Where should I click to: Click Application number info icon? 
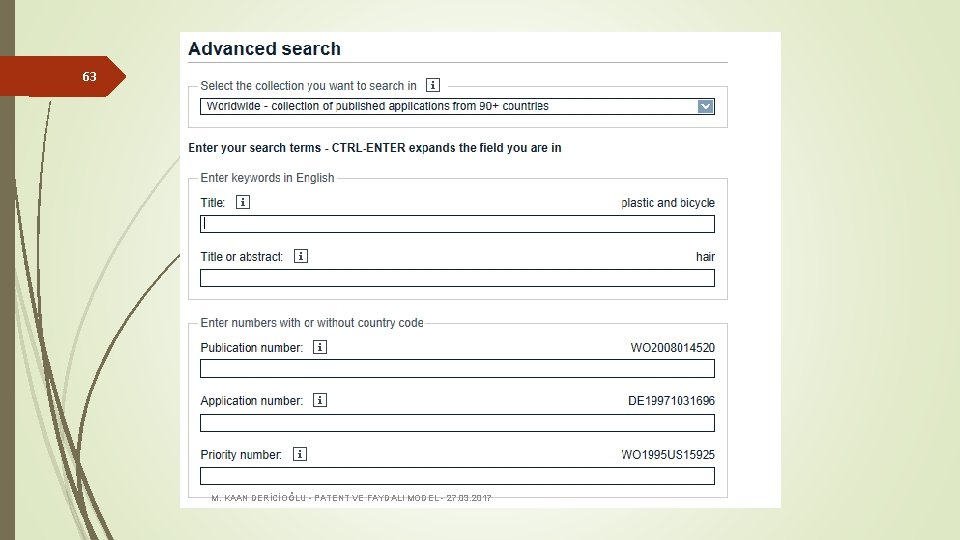click(320, 400)
